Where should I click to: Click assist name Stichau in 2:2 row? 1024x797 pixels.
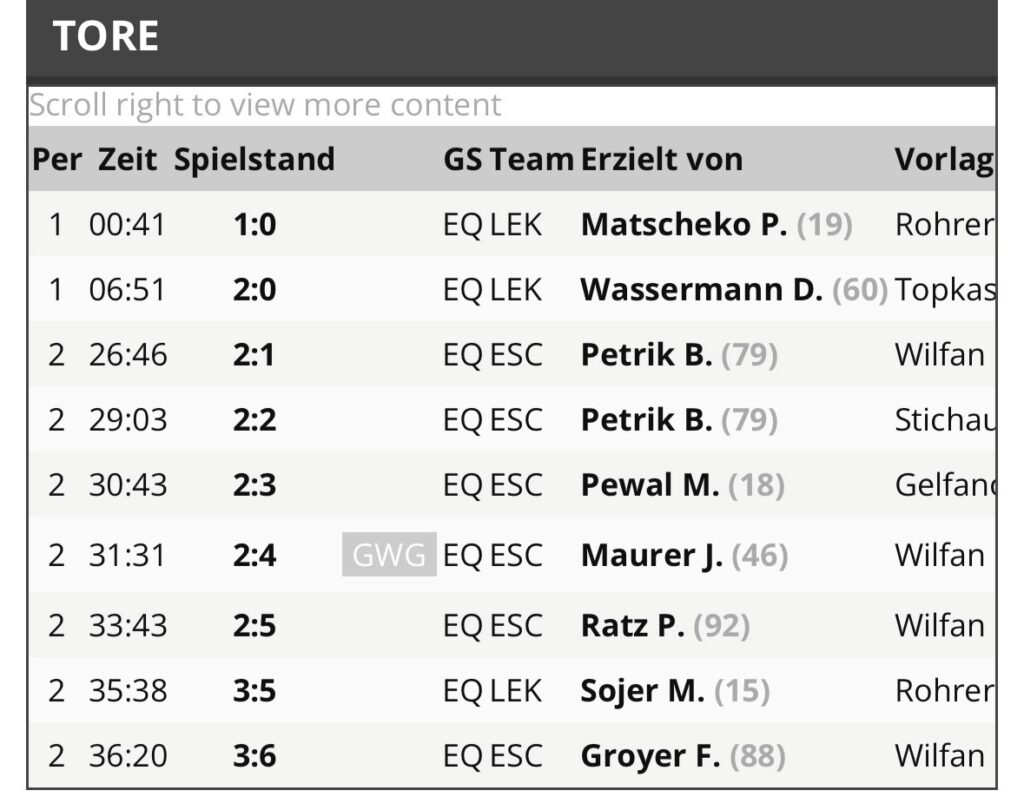coord(945,420)
